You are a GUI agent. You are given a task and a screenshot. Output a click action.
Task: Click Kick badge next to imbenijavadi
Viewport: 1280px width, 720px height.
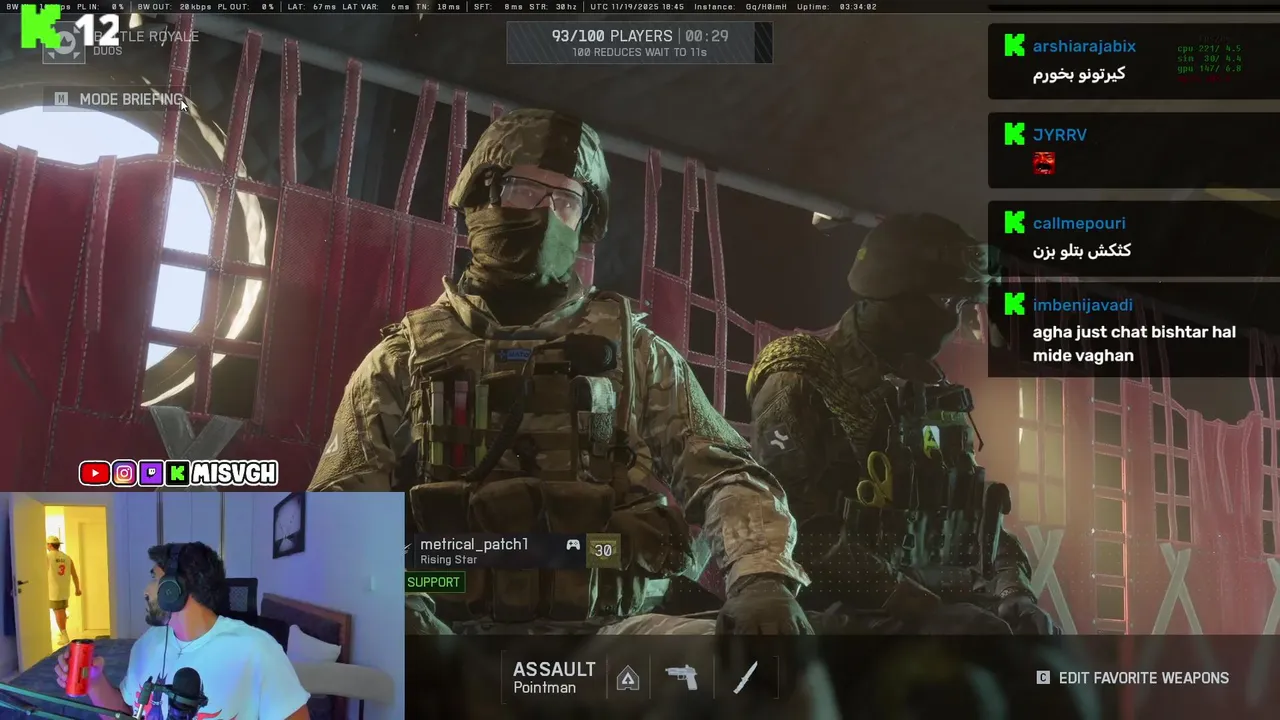pyautogui.click(x=1014, y=304)
